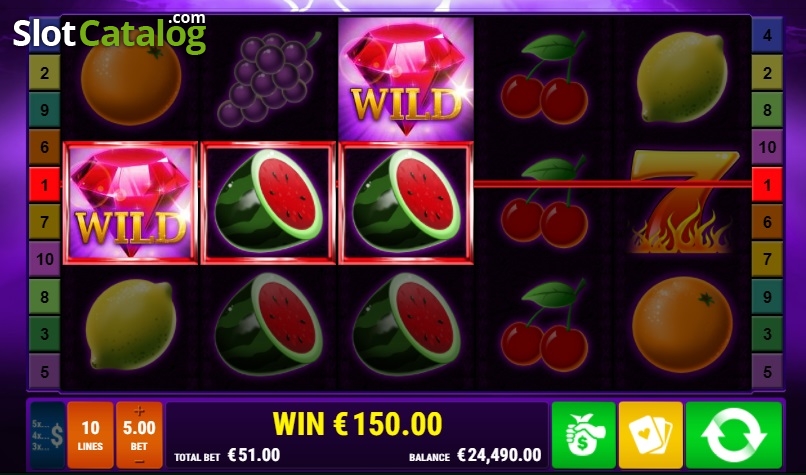Open the card gamble feature
Screen dimensions: 806x475
click(x=650, y=435)
